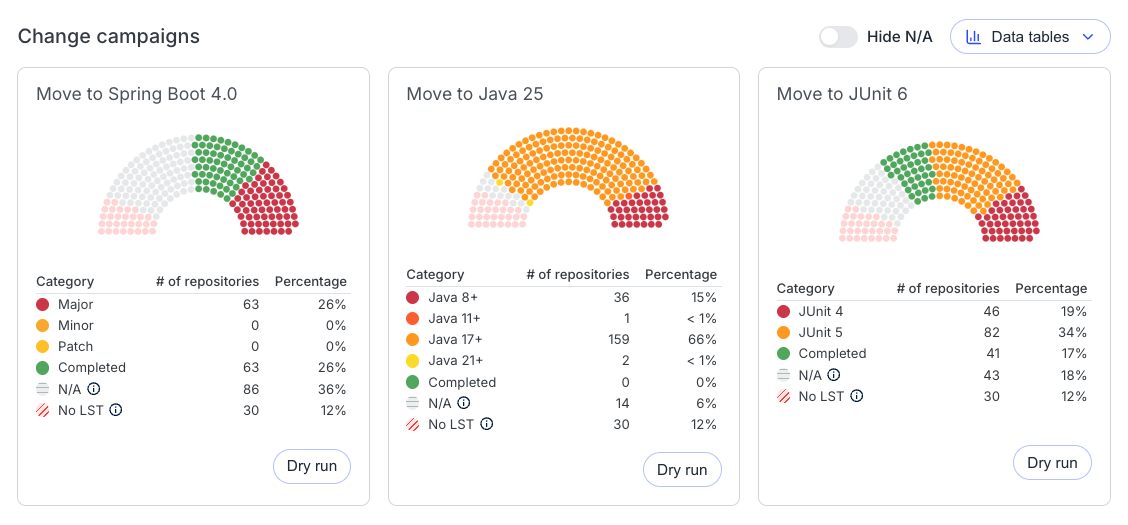Screen dimensions: 1128x525
Task: Click the striped N/A icon in Spring Boot card
Action: [42, 388]
